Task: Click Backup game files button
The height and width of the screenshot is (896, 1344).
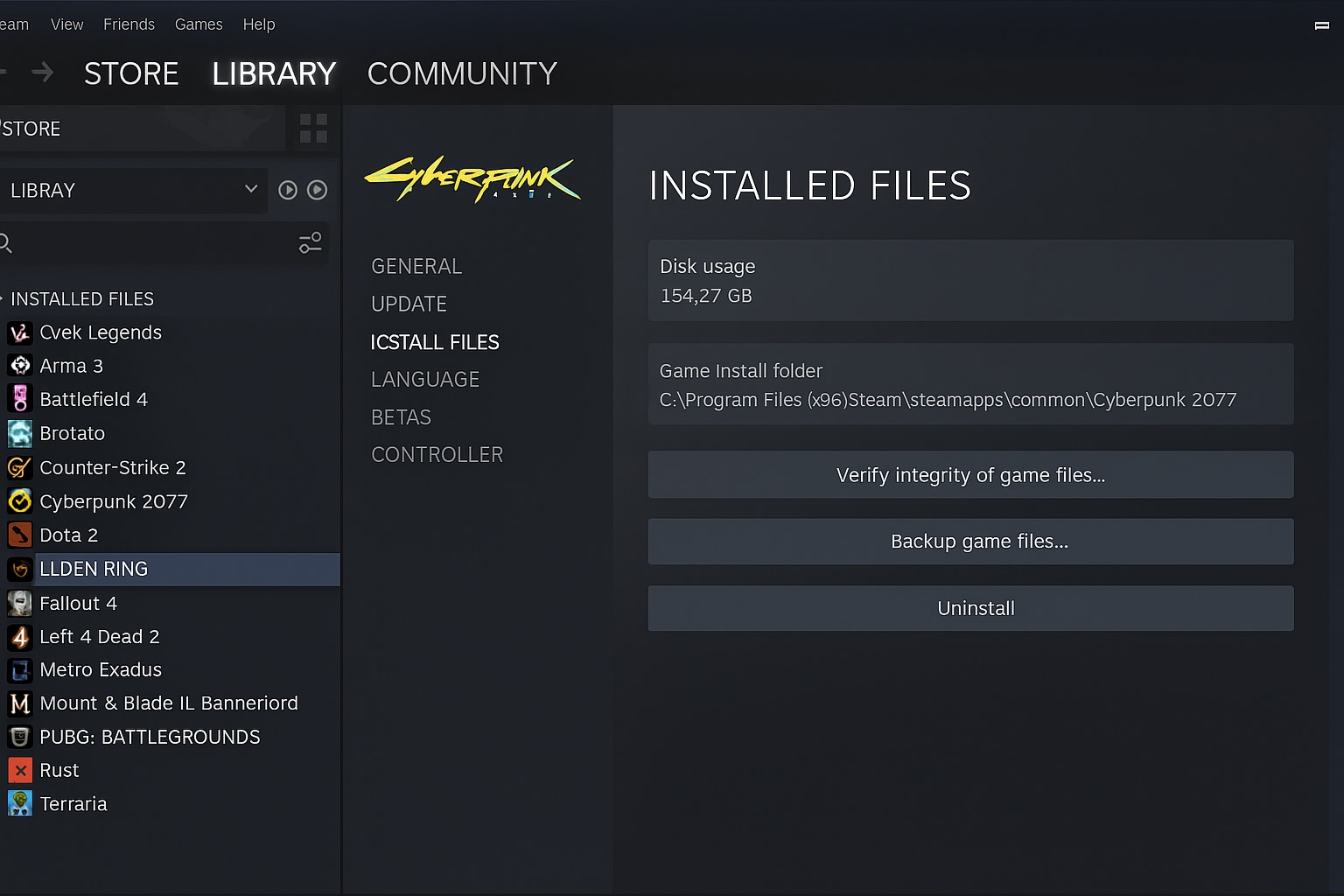Action: tap(970, 541)
